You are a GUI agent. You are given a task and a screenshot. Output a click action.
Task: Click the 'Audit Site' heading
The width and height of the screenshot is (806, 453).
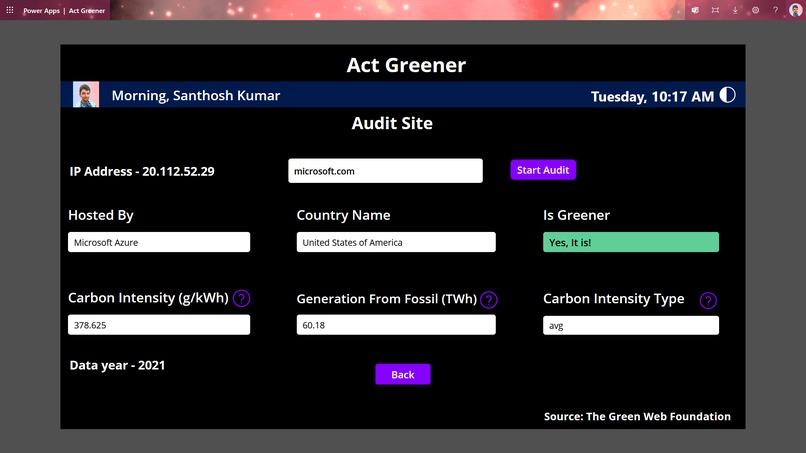pos(392,123)
